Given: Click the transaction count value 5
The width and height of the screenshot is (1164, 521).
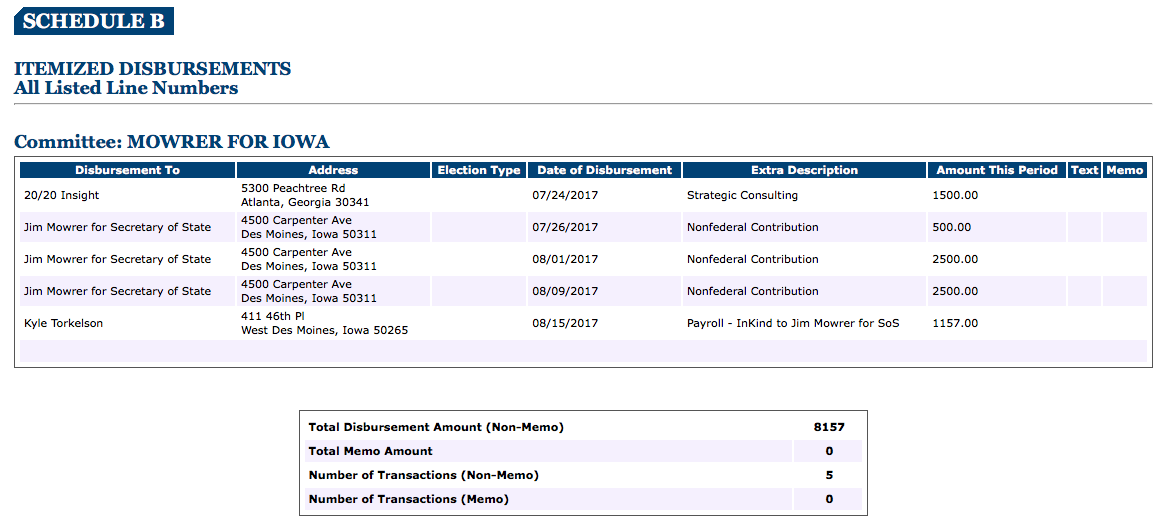Looking at the screenshot, I should (829, 475).
